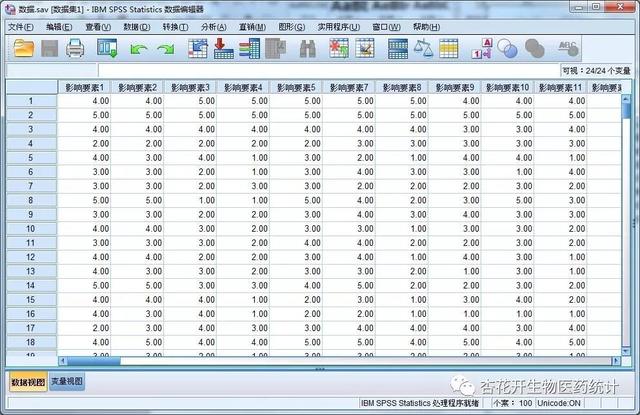Image resolution: width=640 pixels, height=415 pixels.
Task: Select the 影响要素11 column header
Action: click(x=560, y=87)
